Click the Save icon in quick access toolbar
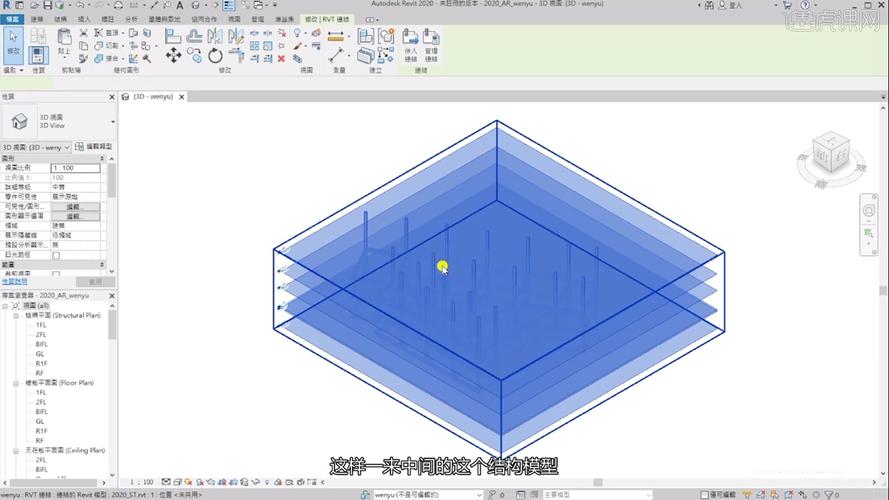The width and height of the screenshot is (889, 500). point(48,5)
